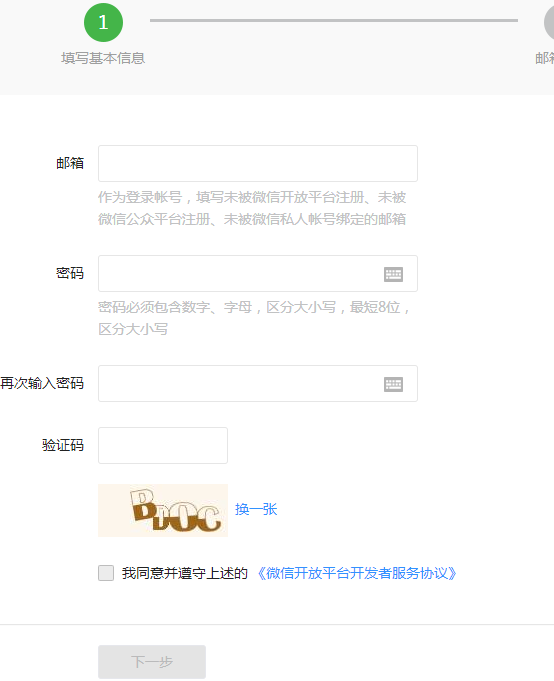Focus the 密码 password input field
Image resolution: width=554 pixels, height=681 pixels.
pyautogui.click(x=258, y=274)
